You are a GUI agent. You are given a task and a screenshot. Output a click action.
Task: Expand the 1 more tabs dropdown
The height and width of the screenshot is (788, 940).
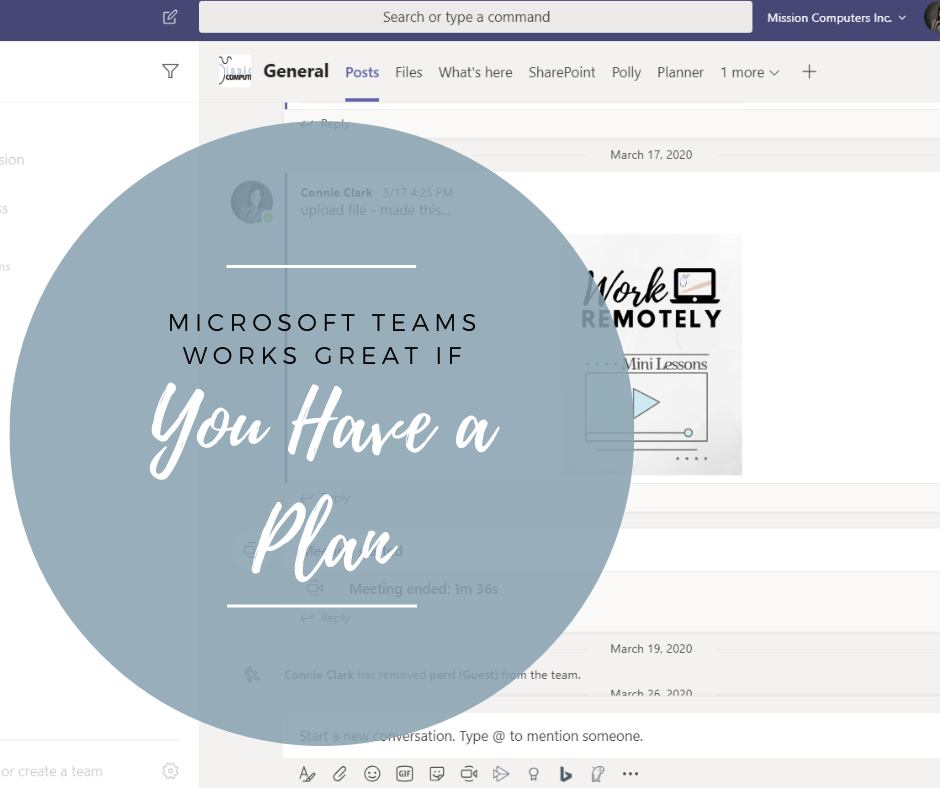pos(749,73)
